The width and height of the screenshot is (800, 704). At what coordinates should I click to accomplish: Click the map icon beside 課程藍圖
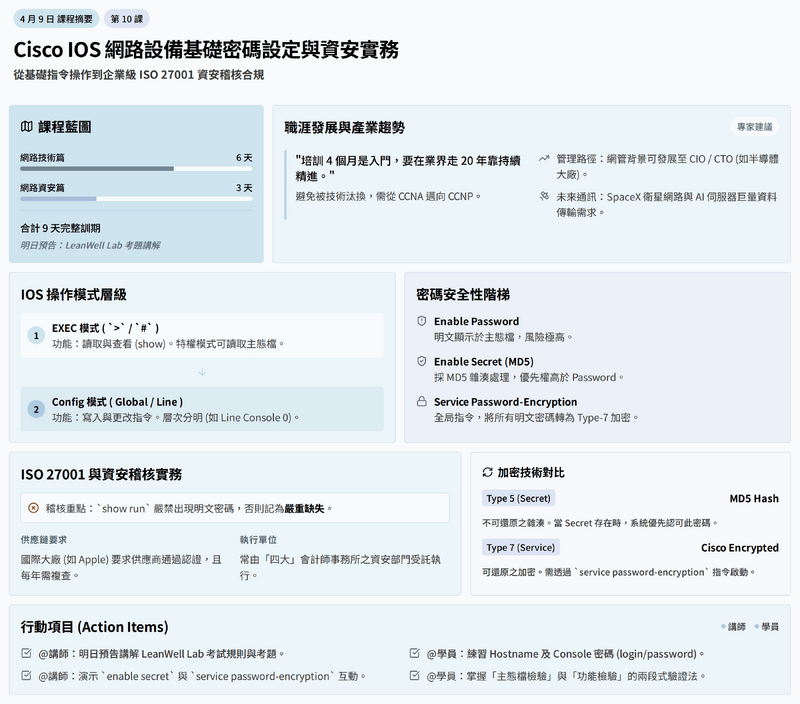point(27,127)
